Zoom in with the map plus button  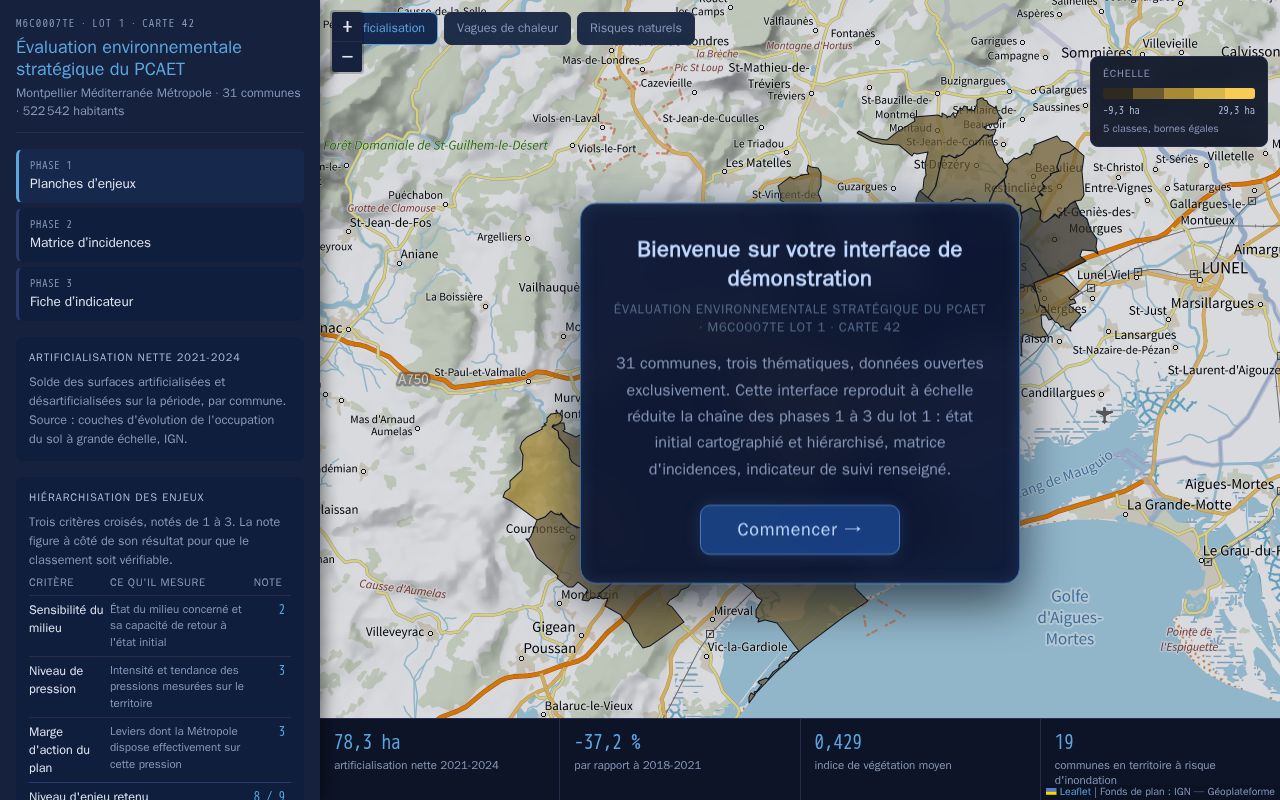pos(347,28)
